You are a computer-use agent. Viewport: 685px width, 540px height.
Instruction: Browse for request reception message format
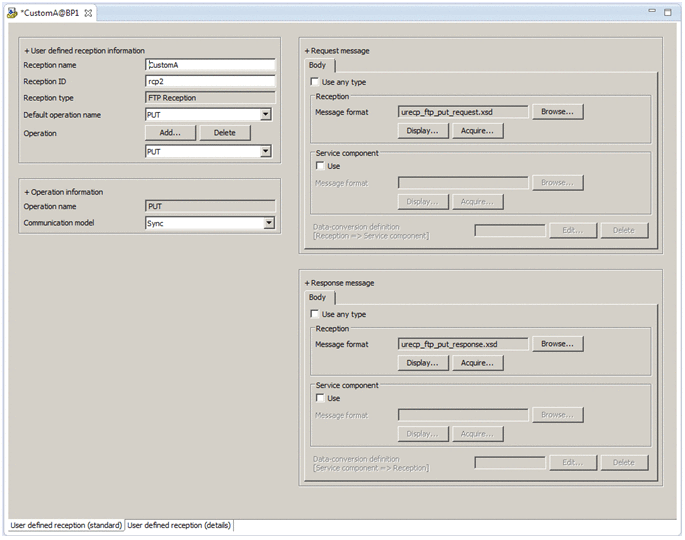pos(557,112)
